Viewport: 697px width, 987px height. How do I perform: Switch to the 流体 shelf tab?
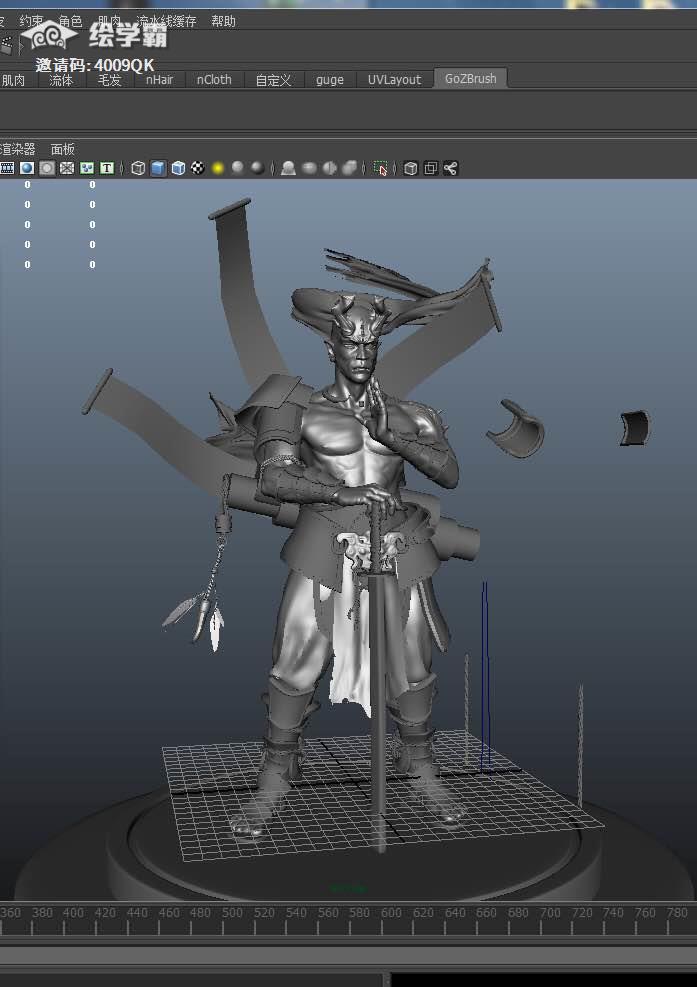(x=61, y=80)
